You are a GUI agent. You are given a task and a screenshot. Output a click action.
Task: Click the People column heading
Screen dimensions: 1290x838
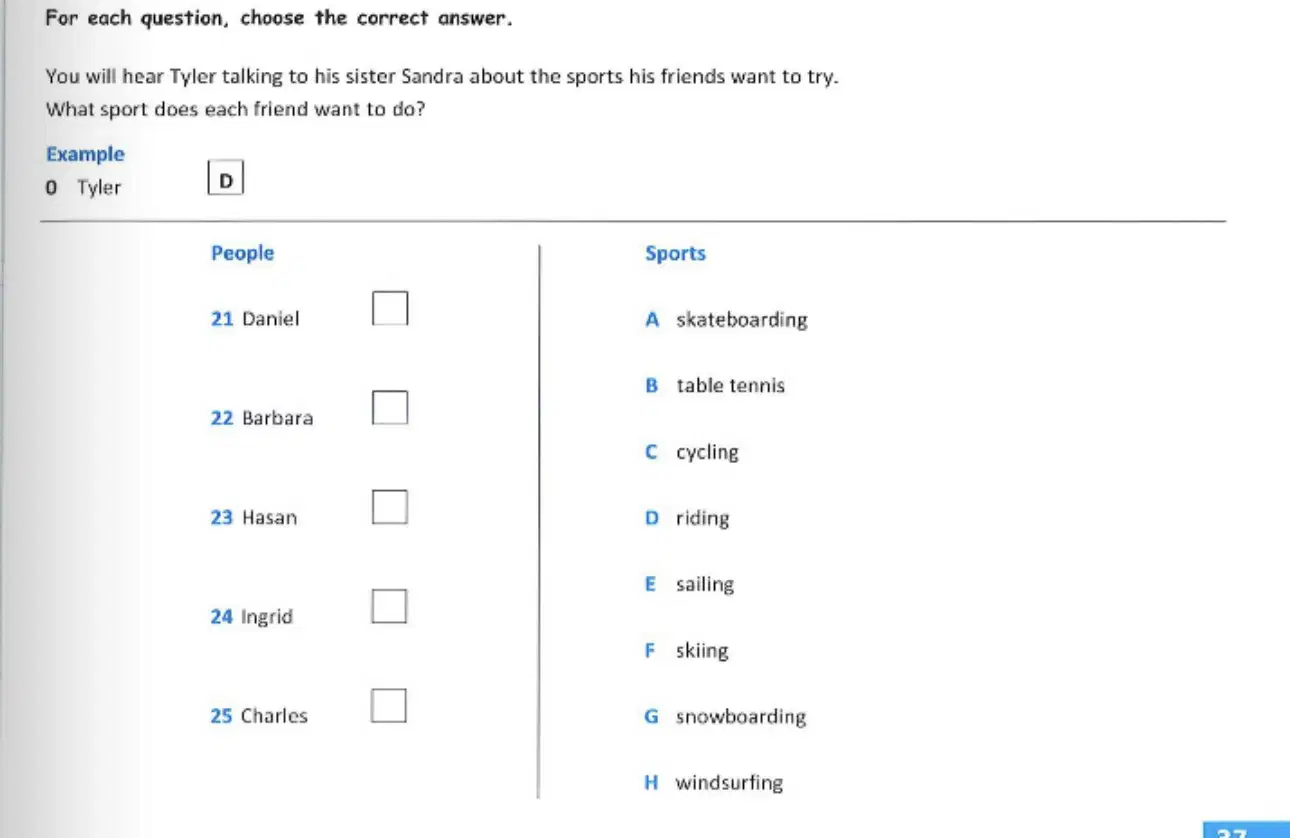click(x=242, y=253)
